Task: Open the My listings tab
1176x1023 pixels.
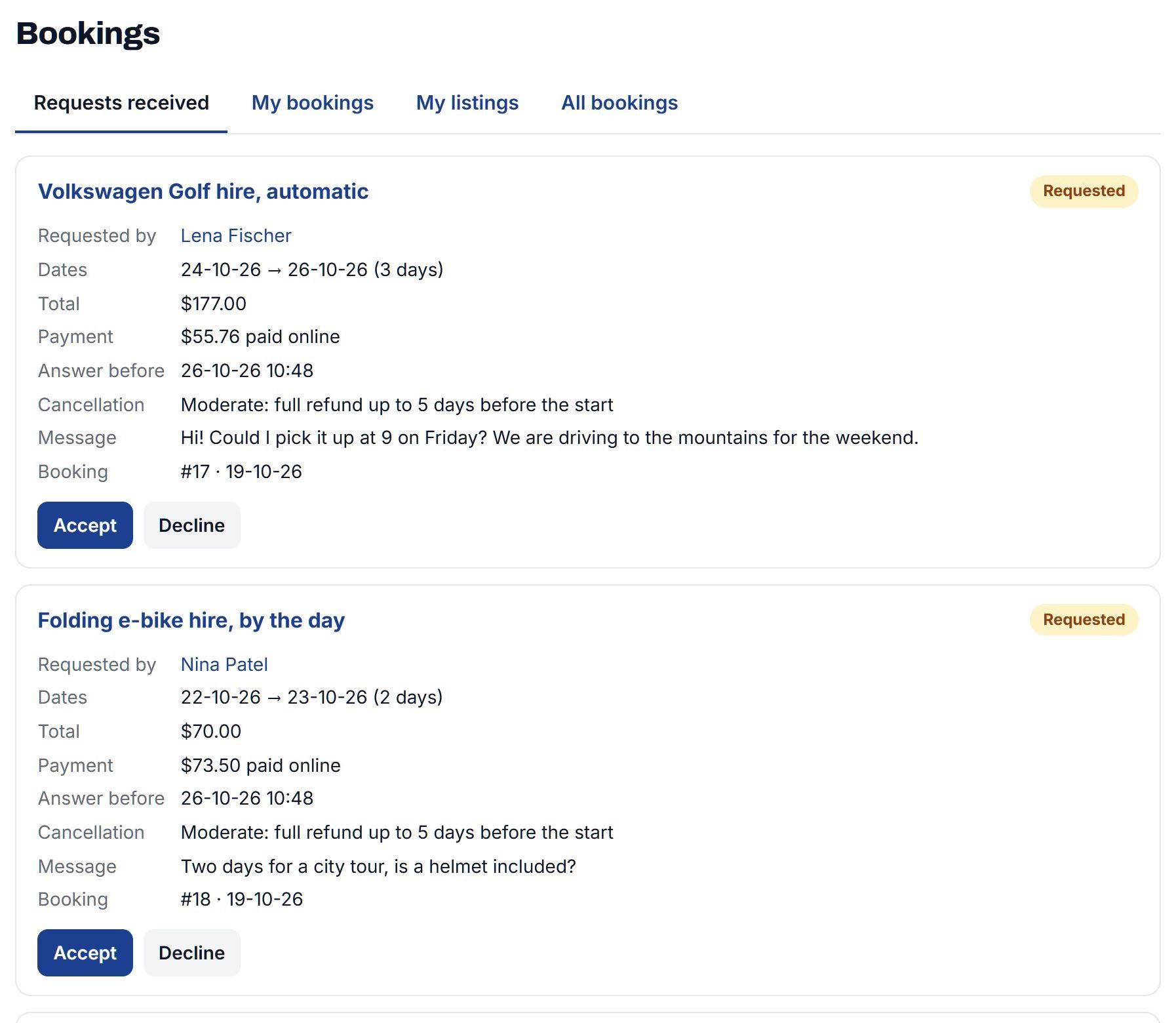Action: pos(467,103)
